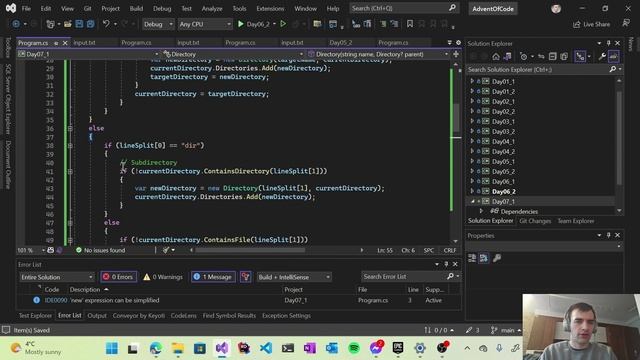Click the Live Share button
Screen dimensions: 640x360
tap(592, 24)
